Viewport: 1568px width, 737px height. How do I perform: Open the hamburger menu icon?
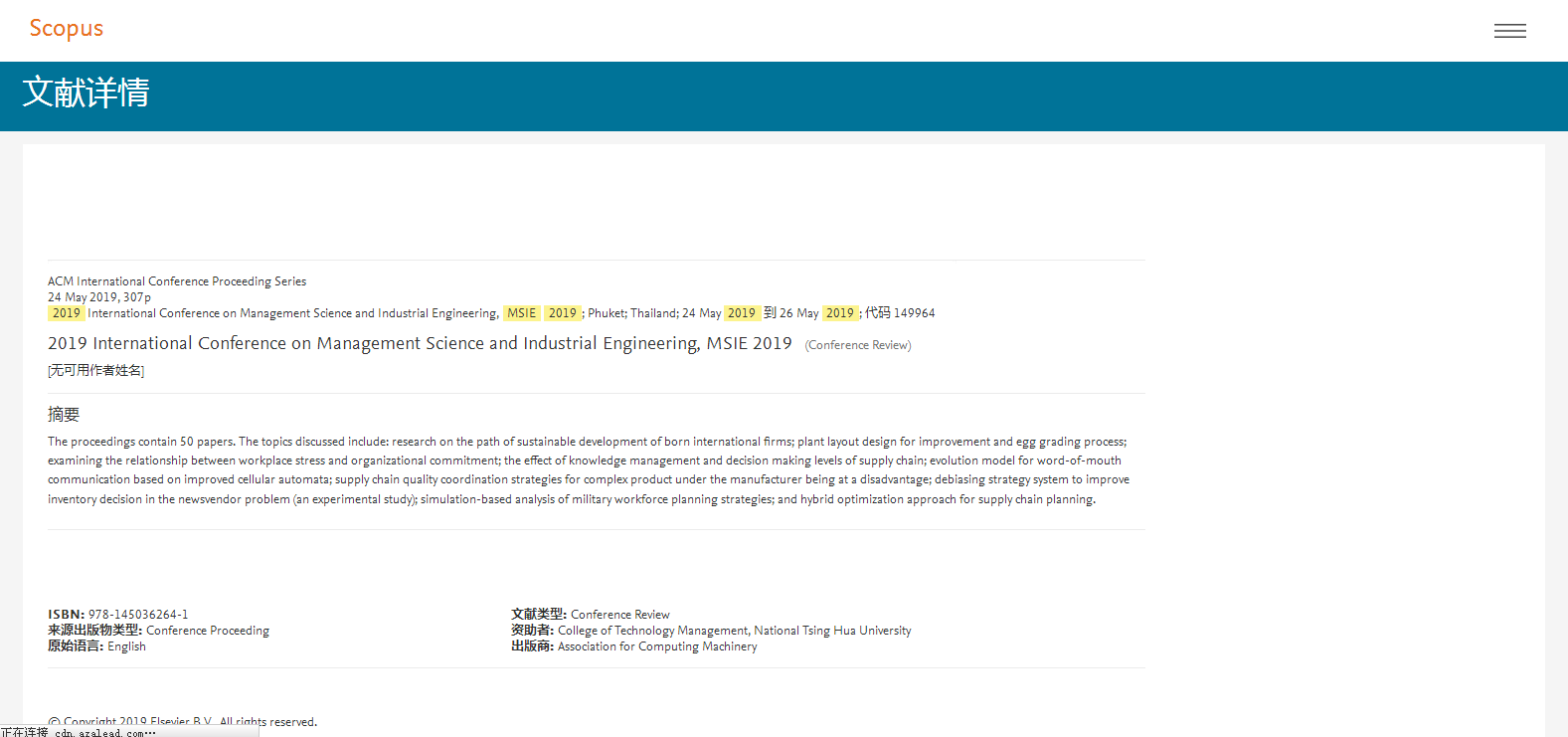coord(1509,31)
